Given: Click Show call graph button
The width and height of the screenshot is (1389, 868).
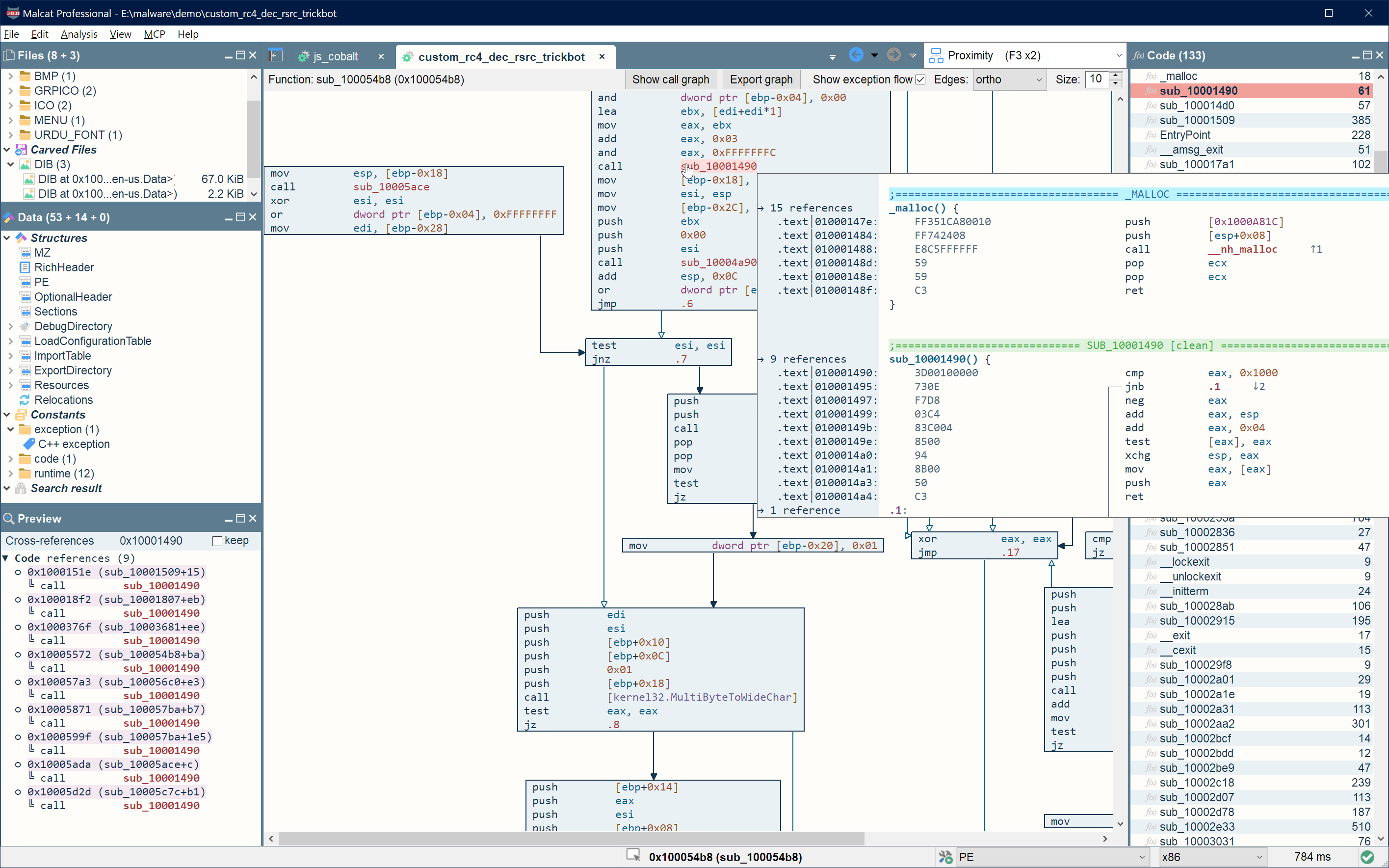Looking at the screenshot, I should [x=670, y=79].
